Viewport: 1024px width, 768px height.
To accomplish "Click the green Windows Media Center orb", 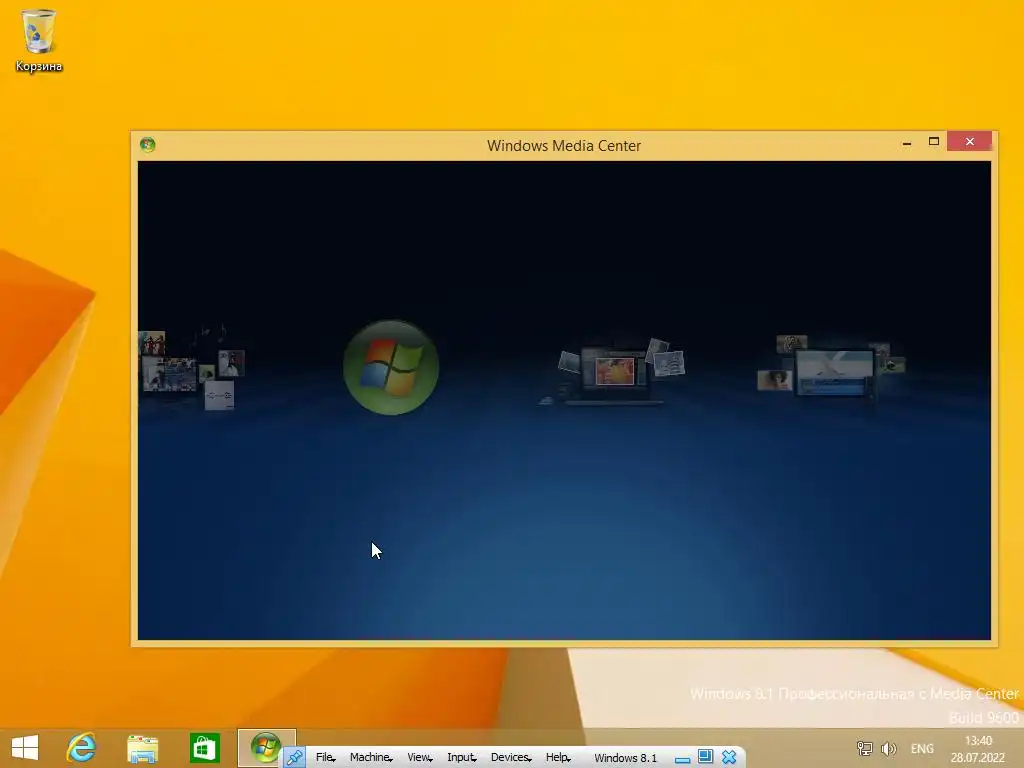I will coord(391,368).
